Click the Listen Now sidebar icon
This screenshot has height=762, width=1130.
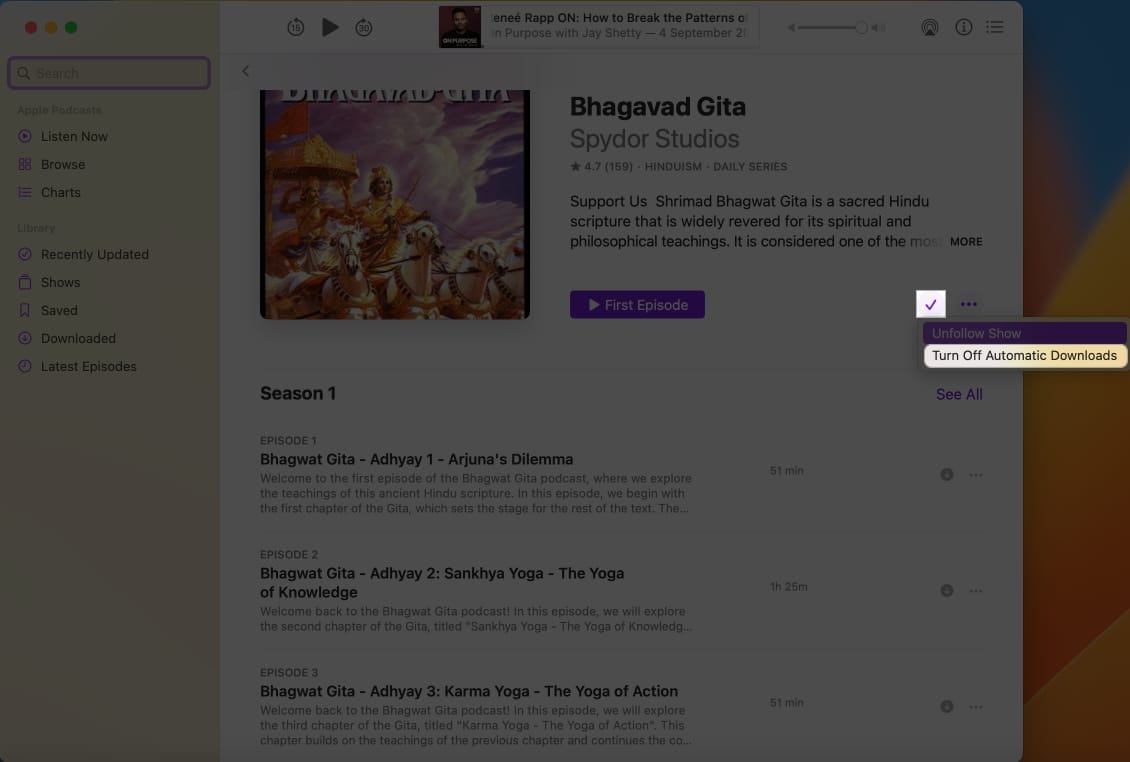tap(25, 136)
